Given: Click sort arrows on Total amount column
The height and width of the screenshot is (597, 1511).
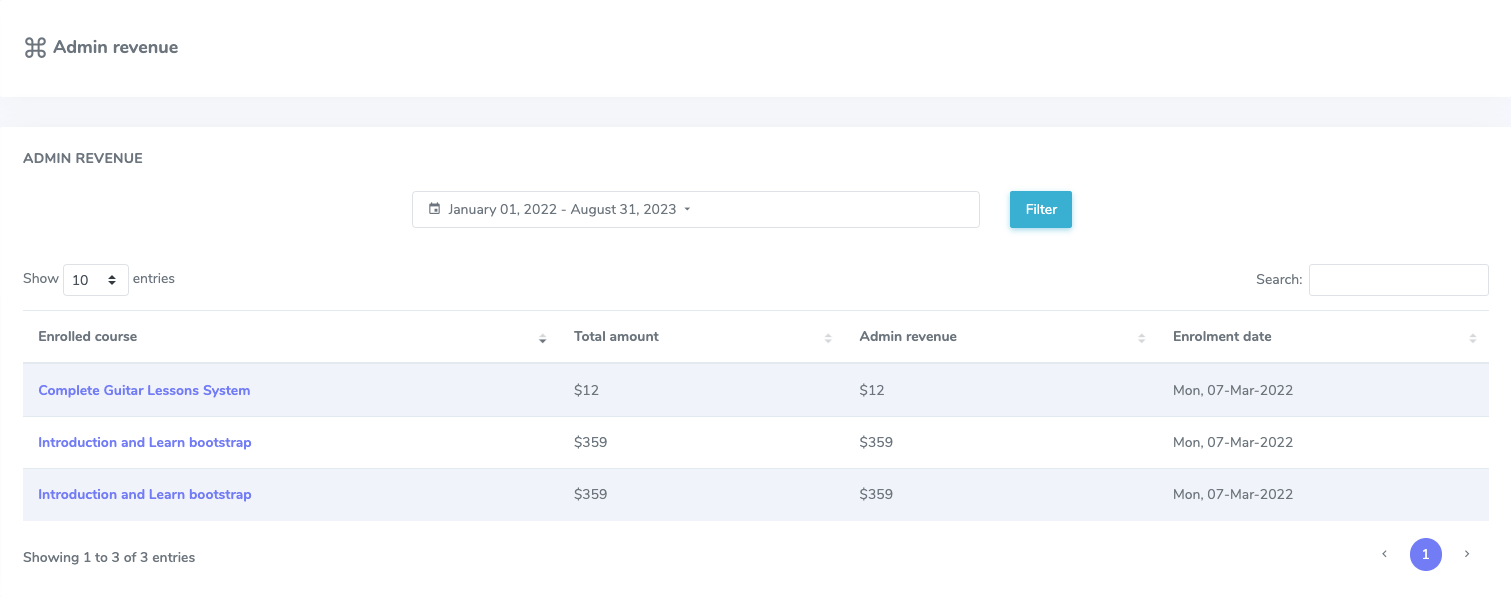Looking at the screenshot, I should tap(828, 338).
